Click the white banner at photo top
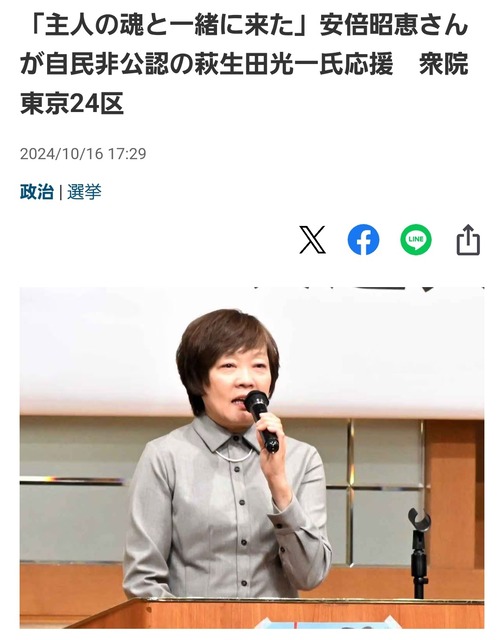Screen dimensions: 504x640 [252, 351]
